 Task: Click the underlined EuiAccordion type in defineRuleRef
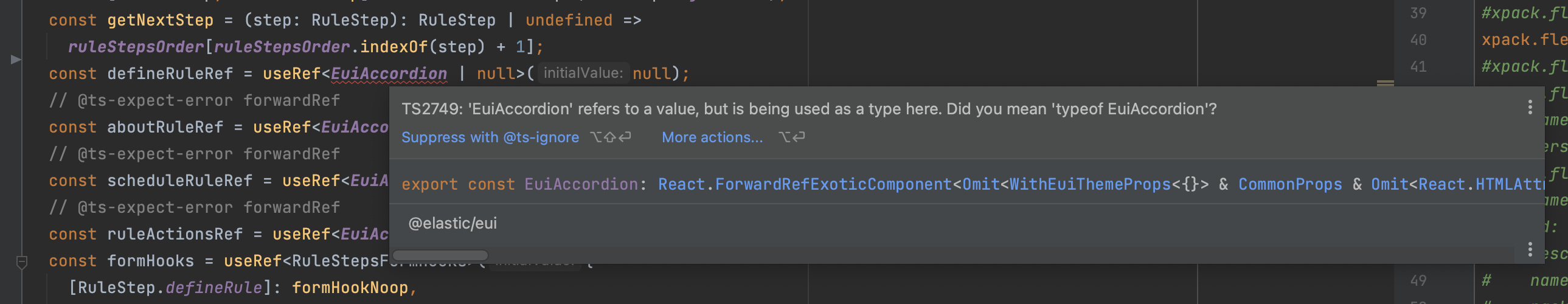click(389, 74)
